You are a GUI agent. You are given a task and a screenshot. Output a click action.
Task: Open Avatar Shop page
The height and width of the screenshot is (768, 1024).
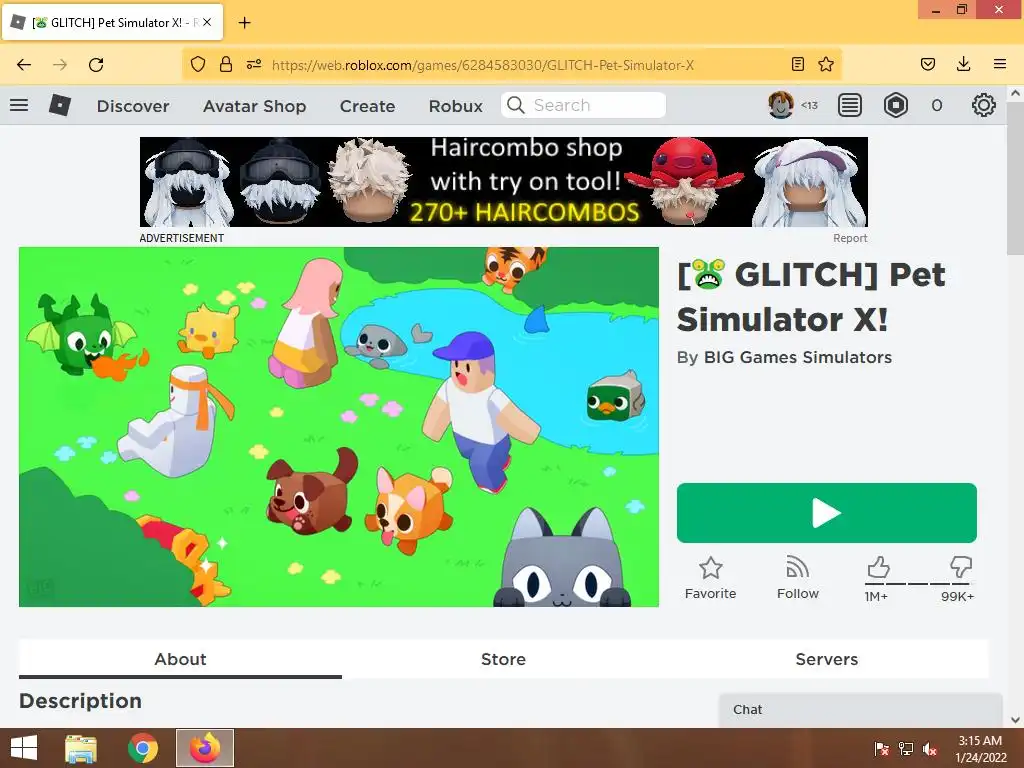click(x=255, y=106)
